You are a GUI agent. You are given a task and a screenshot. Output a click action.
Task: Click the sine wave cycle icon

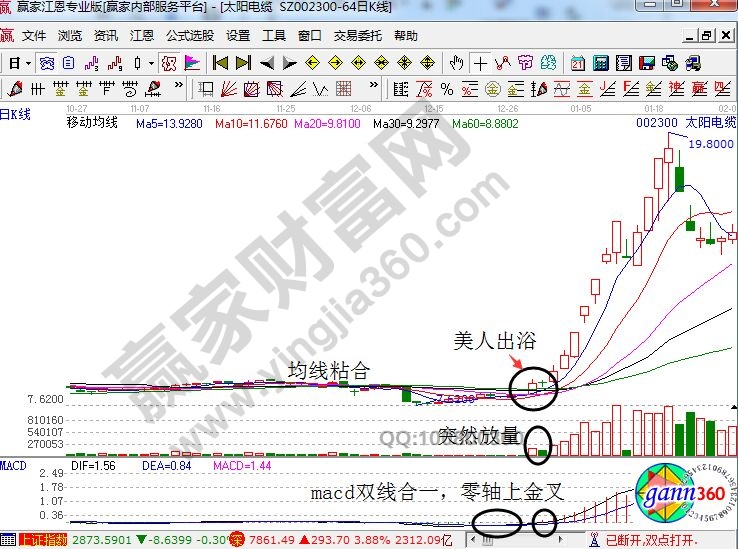tap(562, 89)
